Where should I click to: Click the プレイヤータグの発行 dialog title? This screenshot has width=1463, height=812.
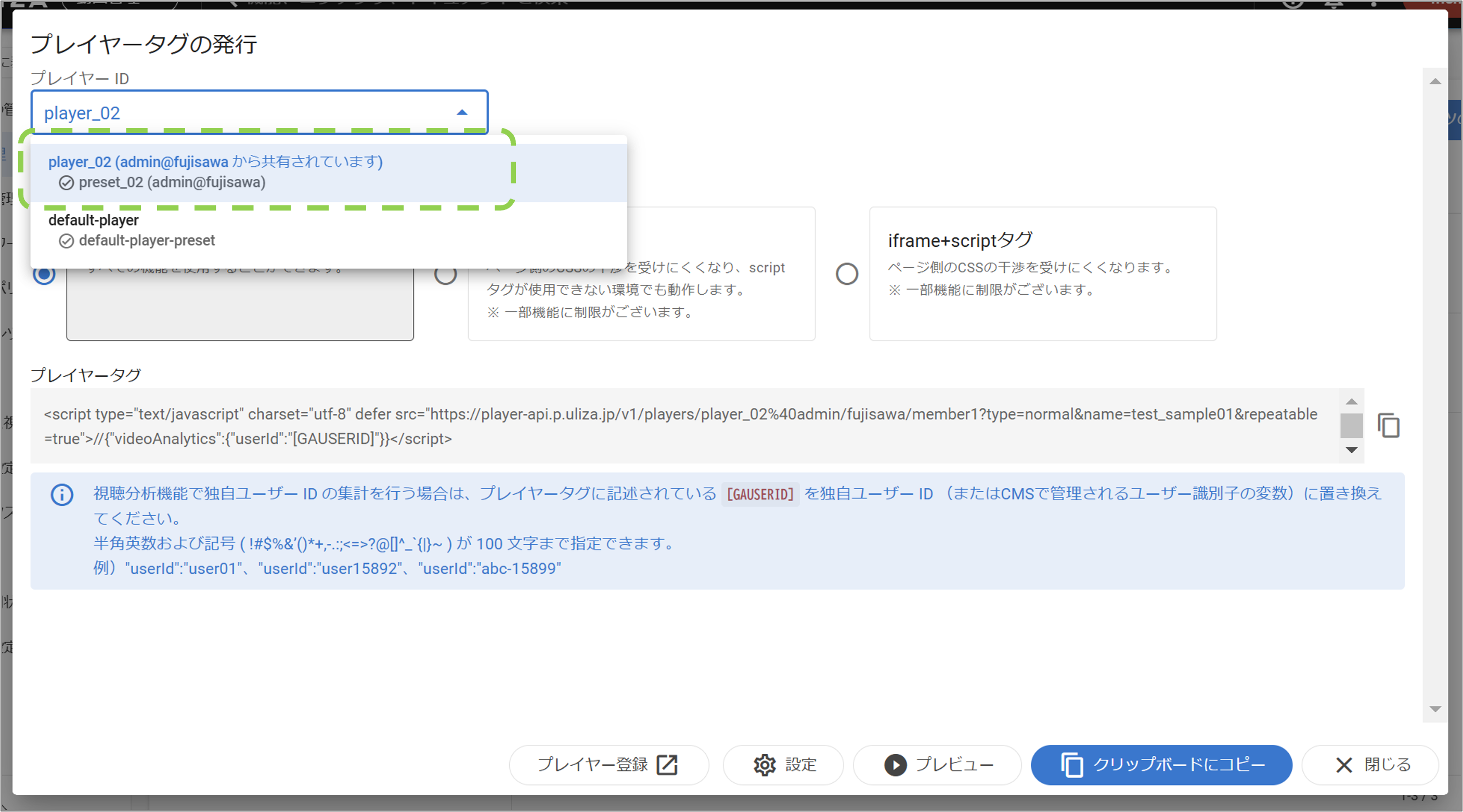(x=144, y=44)
